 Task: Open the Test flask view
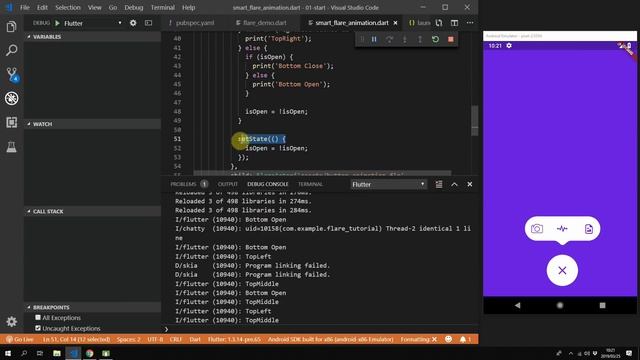click(x=11, y=147)
